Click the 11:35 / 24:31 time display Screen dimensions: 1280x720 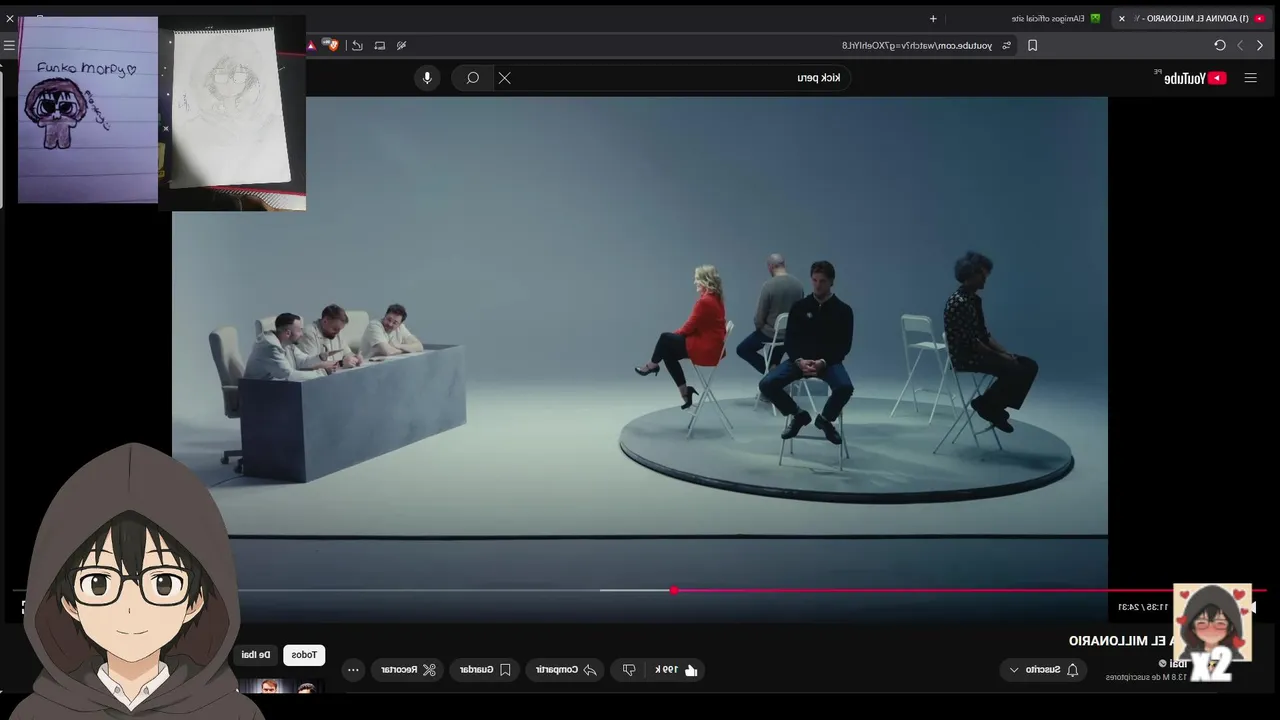1143,607
